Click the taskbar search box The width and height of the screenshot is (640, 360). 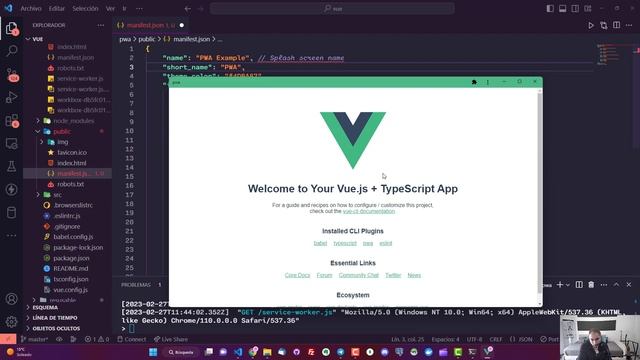[x=181, y=352]
